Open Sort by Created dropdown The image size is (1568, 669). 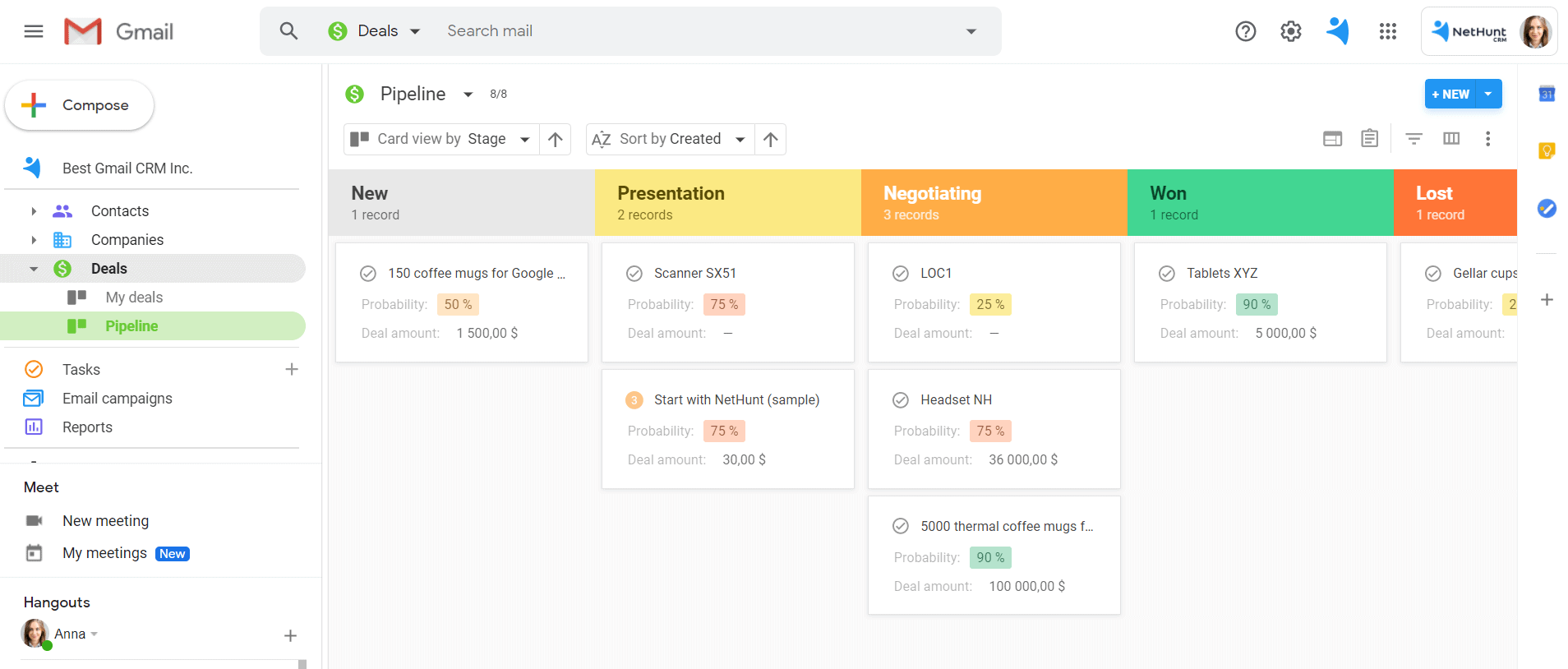pos(669,139)
